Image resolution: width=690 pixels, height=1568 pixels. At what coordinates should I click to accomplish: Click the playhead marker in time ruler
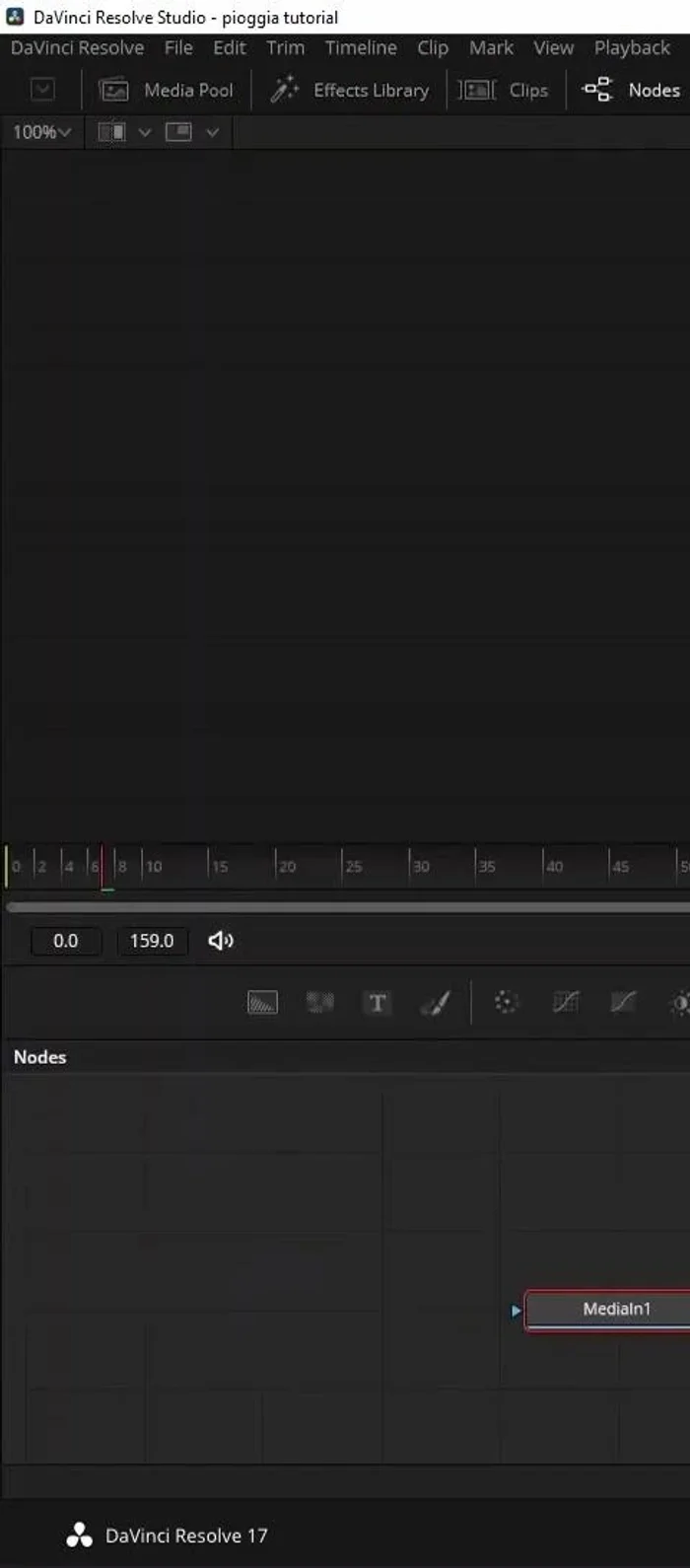point(102,867)
